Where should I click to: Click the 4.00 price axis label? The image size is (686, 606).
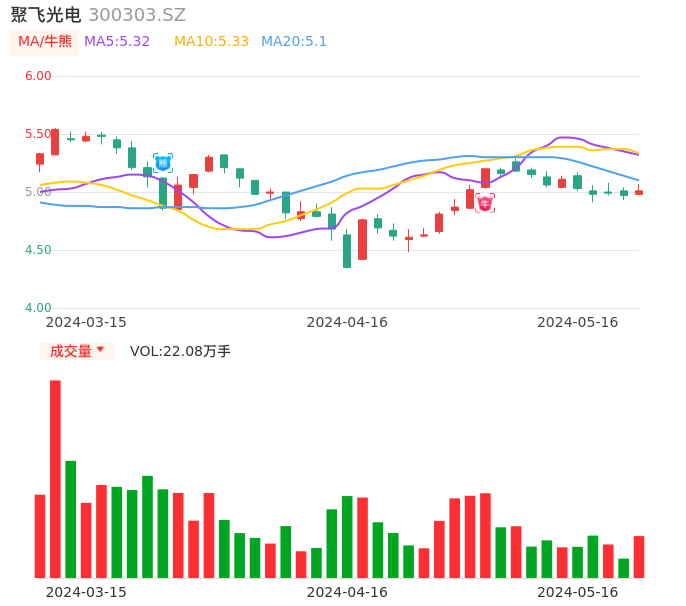pos(38,308)
